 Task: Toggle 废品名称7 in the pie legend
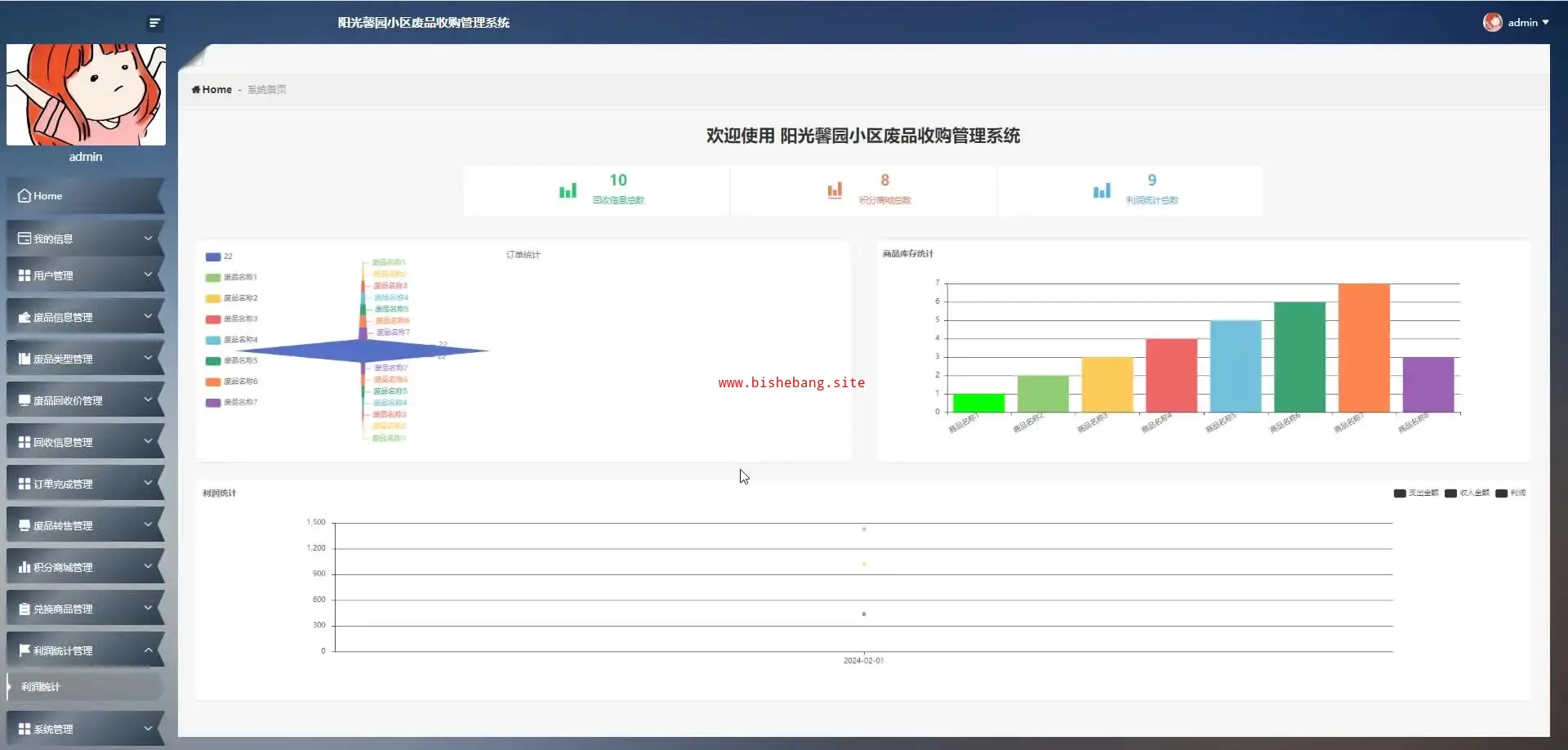[231, 403]
